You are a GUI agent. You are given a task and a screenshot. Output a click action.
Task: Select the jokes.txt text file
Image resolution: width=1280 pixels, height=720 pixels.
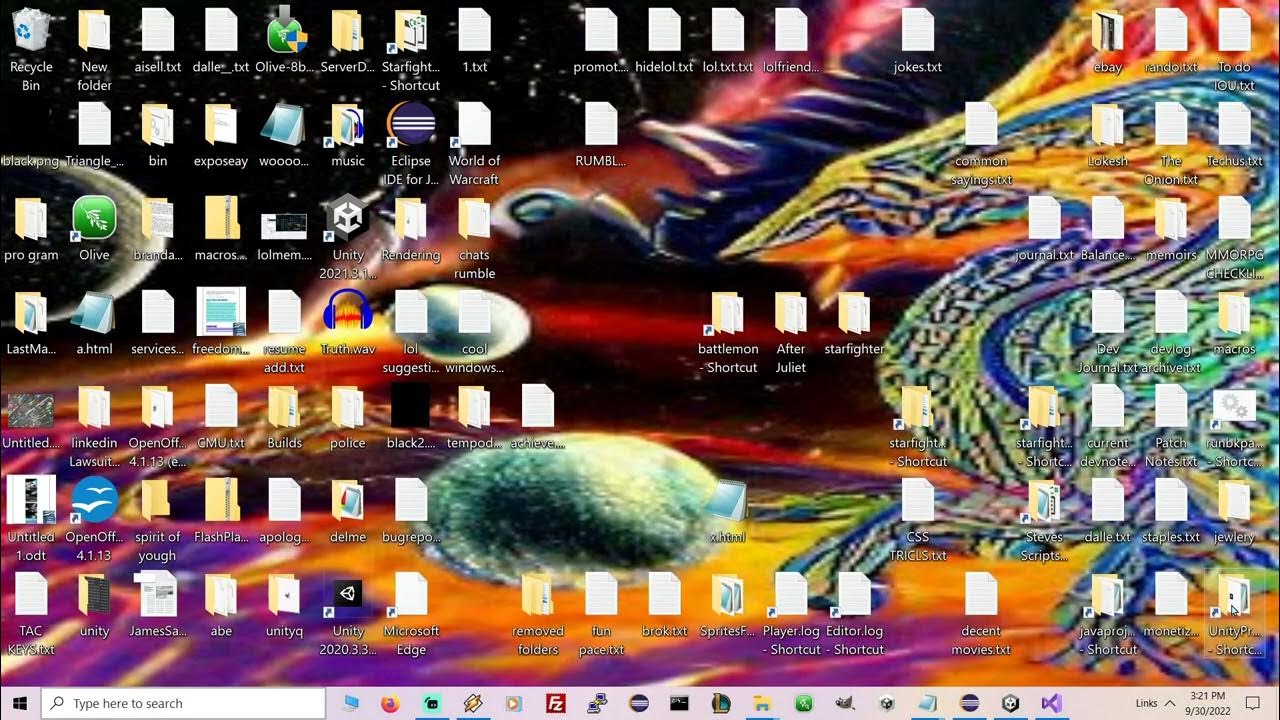pos(917,30)
